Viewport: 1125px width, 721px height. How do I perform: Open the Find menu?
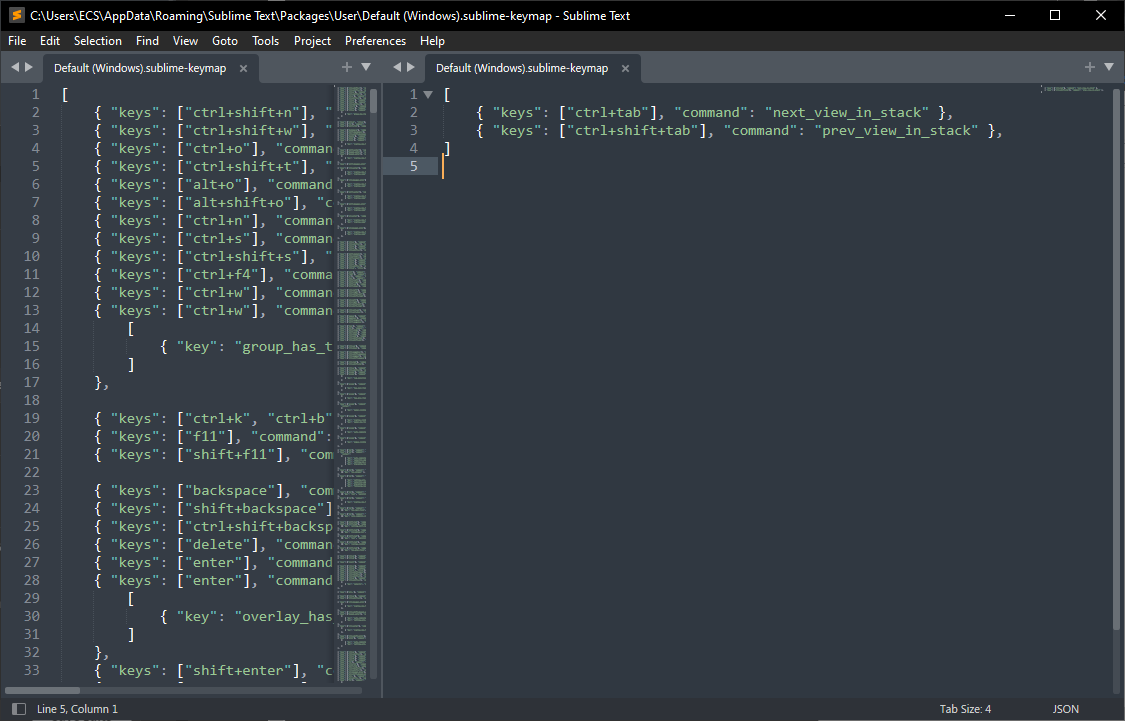[x=147, y=41]
